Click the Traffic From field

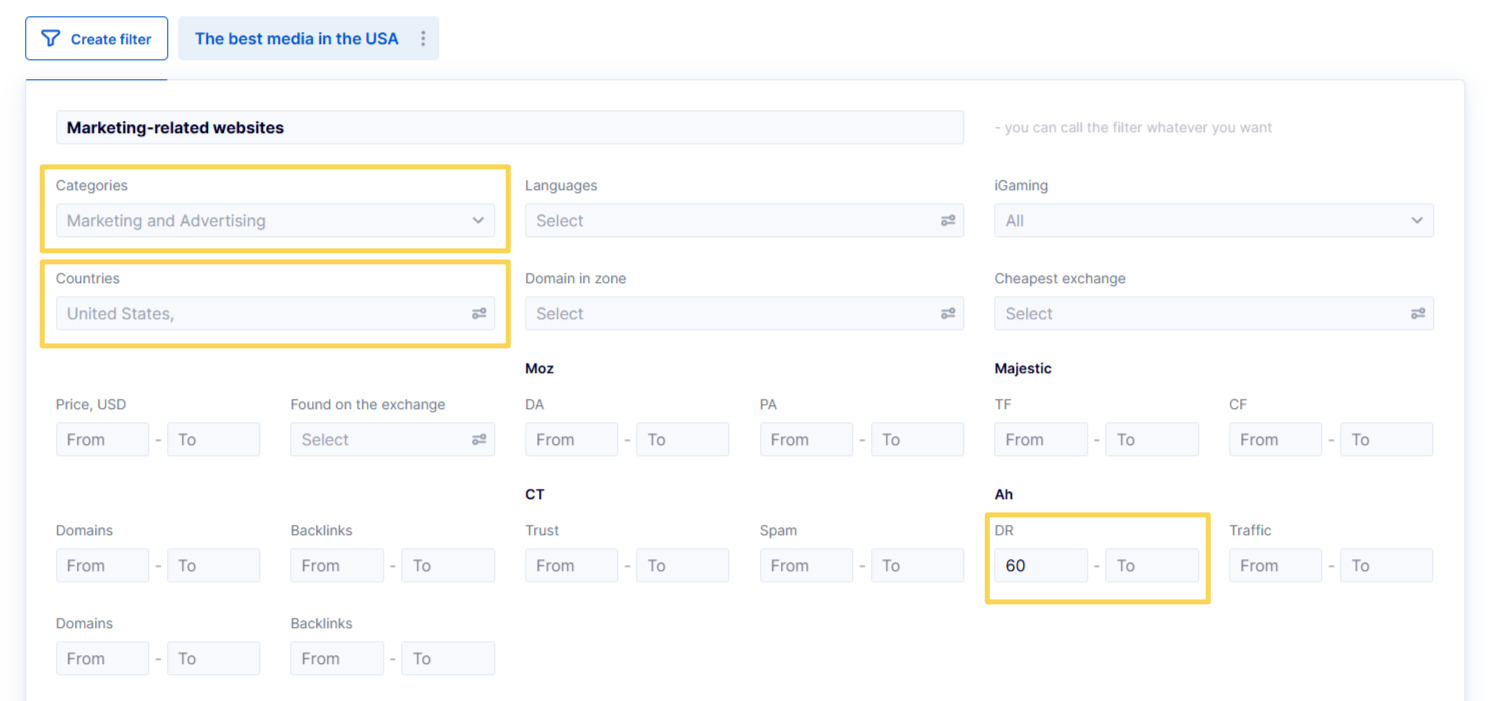tap(1275, 566)
